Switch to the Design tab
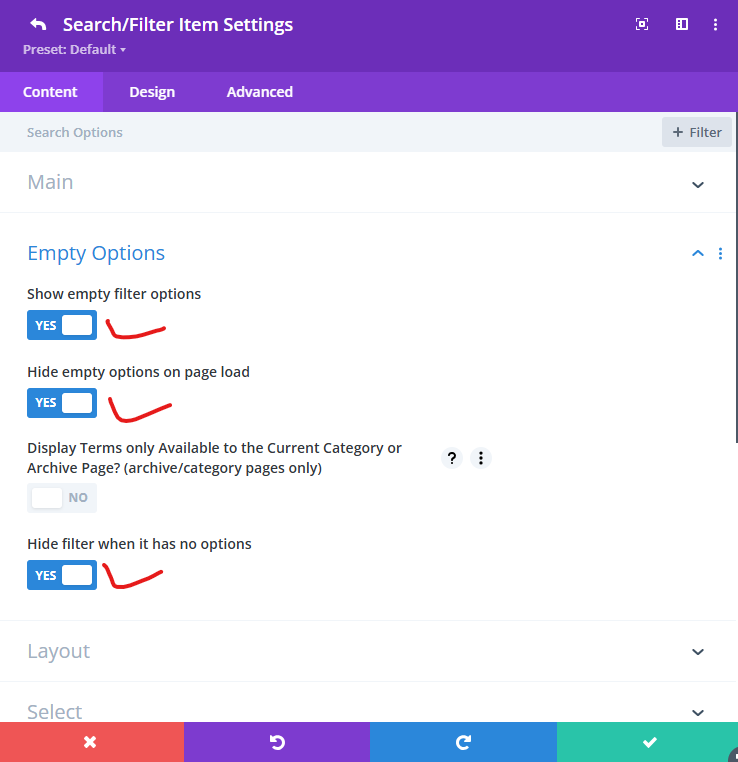 tap(152, 92)
